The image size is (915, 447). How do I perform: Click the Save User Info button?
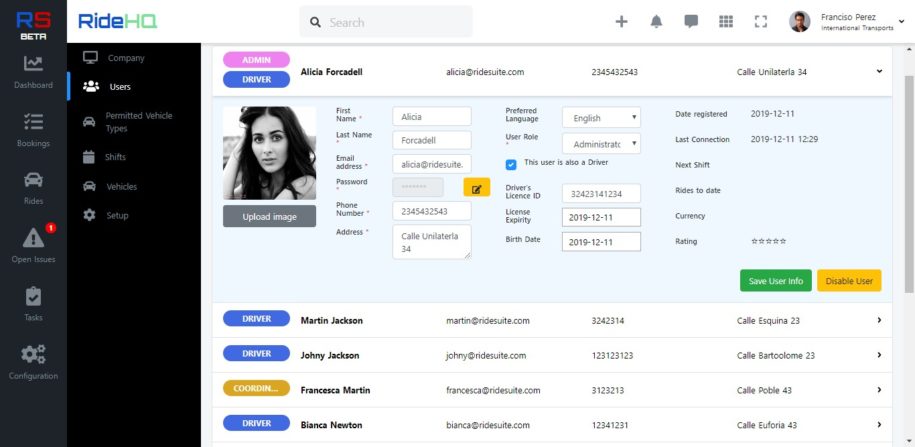(776, 281)
